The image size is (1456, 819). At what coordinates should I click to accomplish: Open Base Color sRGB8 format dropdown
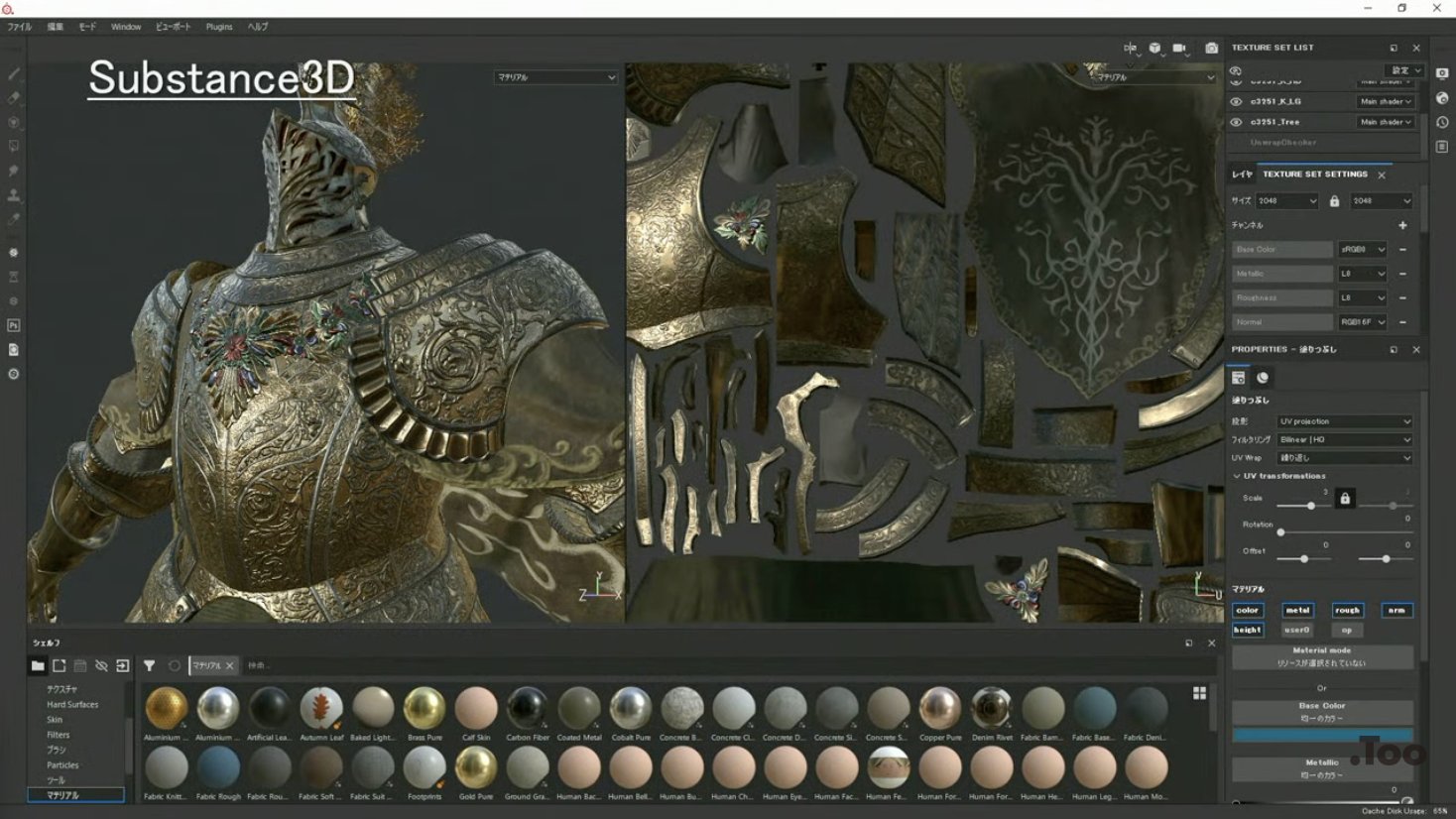pyautogui.click(x=1363, y=250)
